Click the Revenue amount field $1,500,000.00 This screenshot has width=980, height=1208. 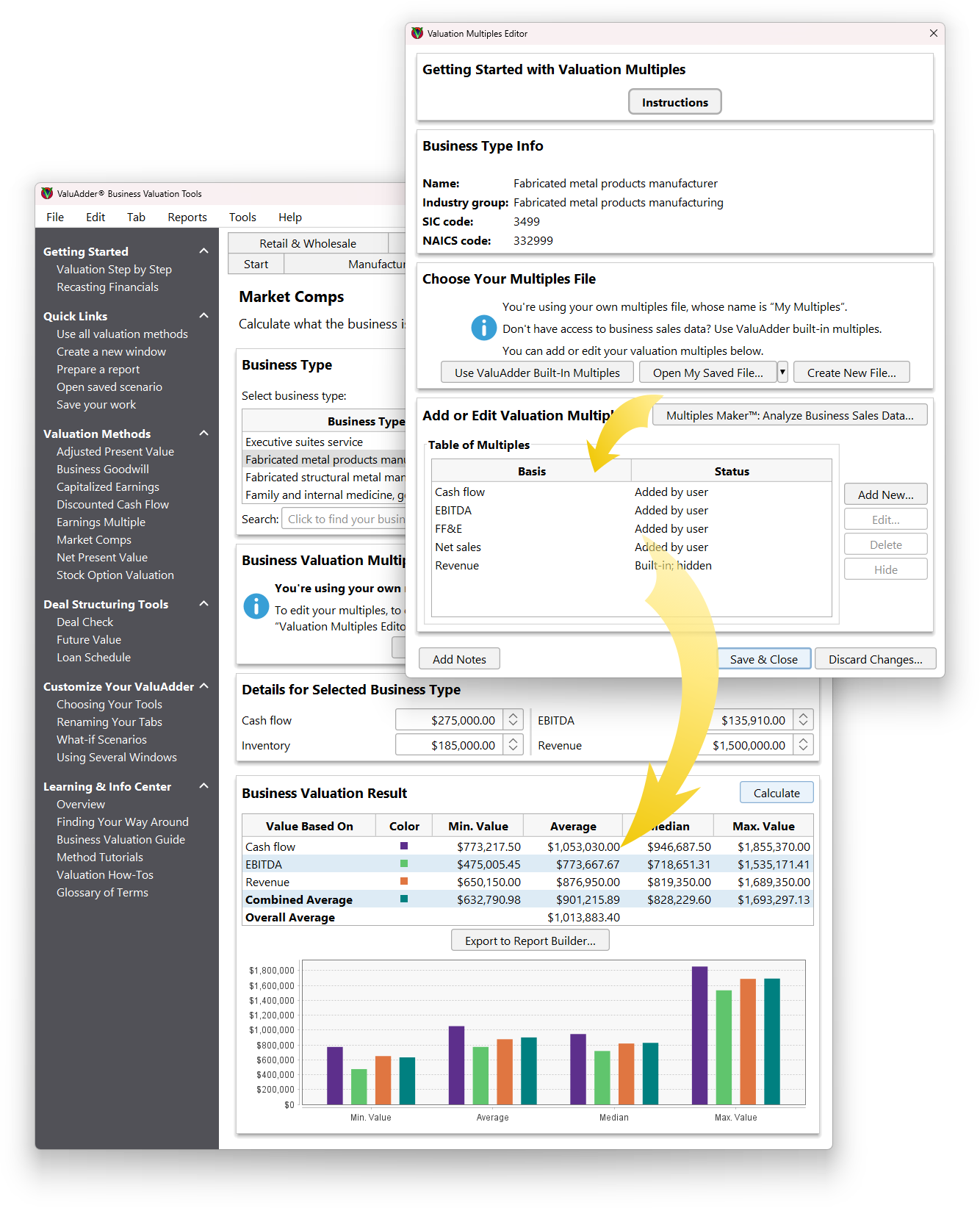click(751, 745)
